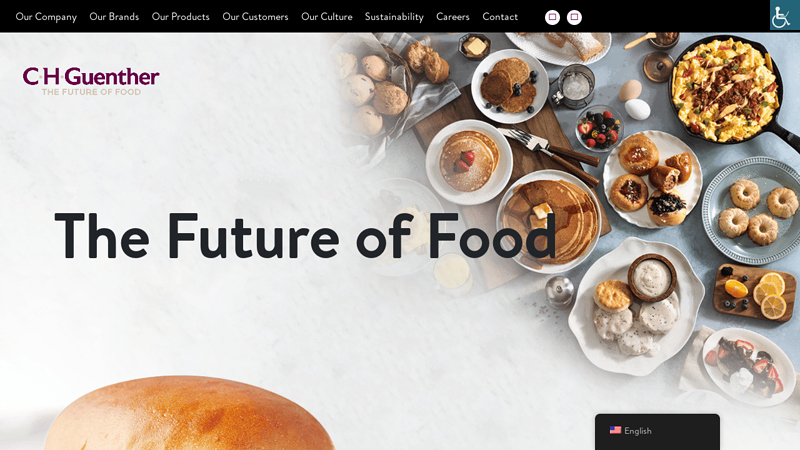Open the Our Products menu
Screen dimensions: 800x450
[x=181, y=17]
